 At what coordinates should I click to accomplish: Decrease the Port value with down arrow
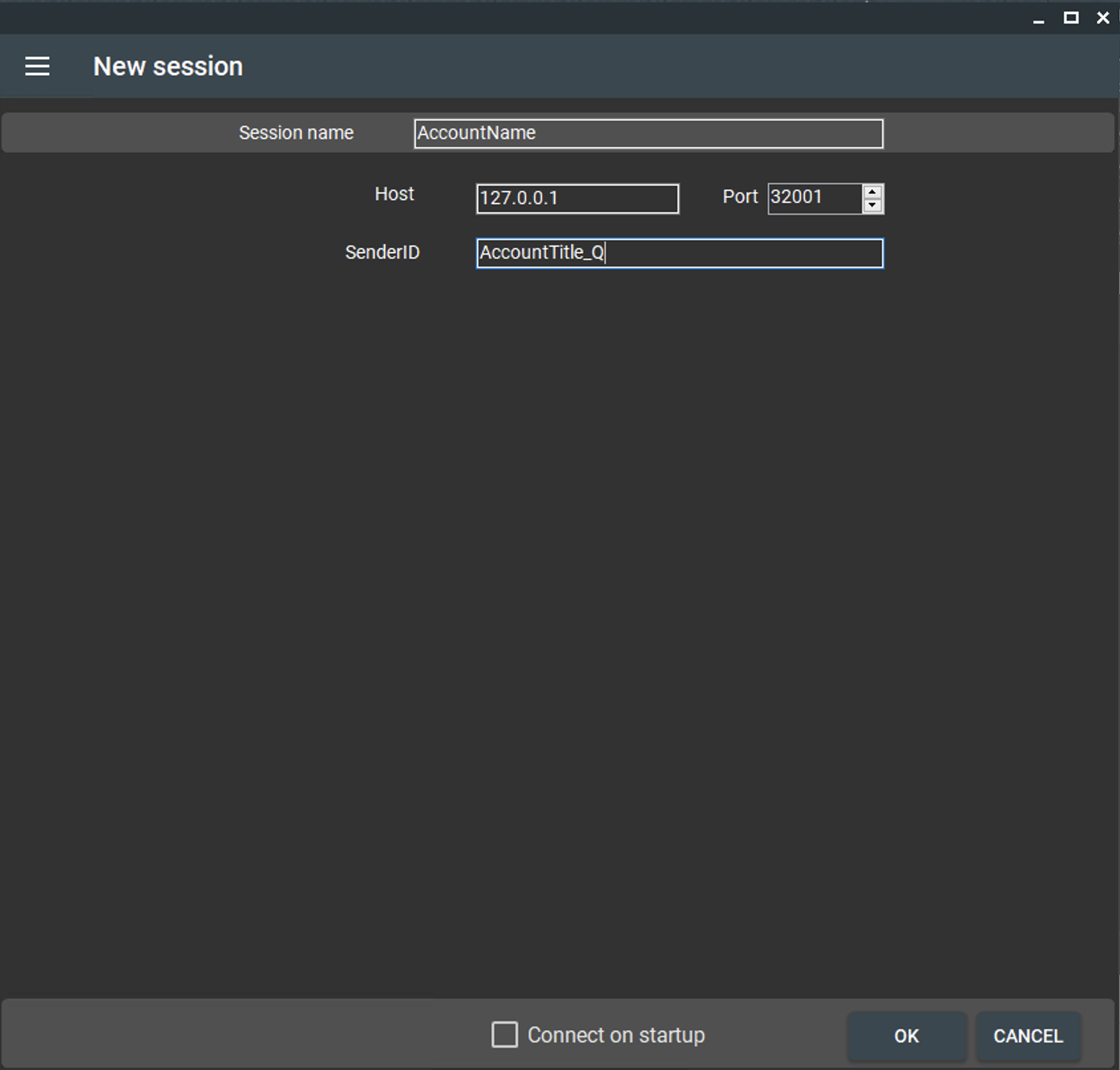pyautogui.click(x=872, y=205)
